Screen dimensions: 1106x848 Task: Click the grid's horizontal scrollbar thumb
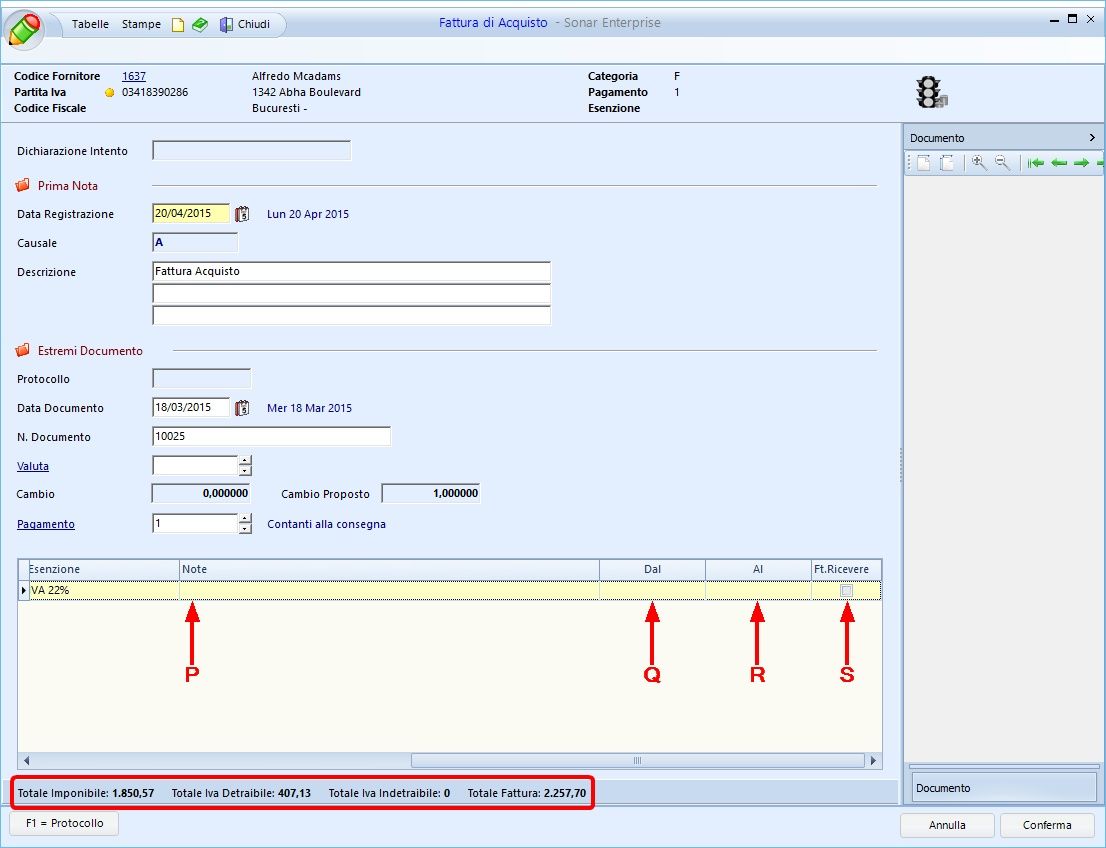[x=637, y=760]
